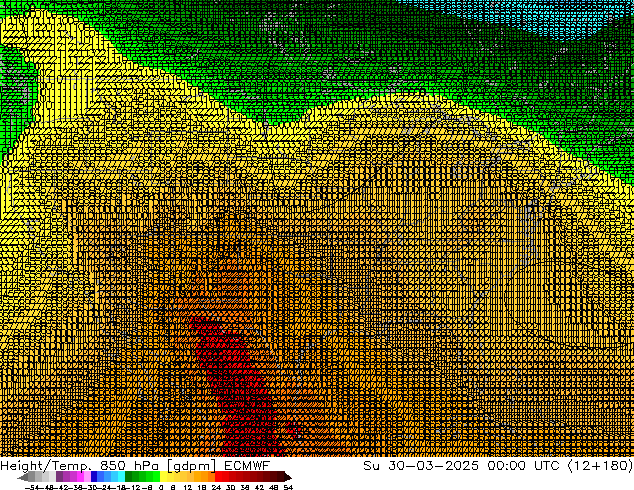Select the bright yellow swatch above 0
634x490 pixels.
click(x=163, y=476)
